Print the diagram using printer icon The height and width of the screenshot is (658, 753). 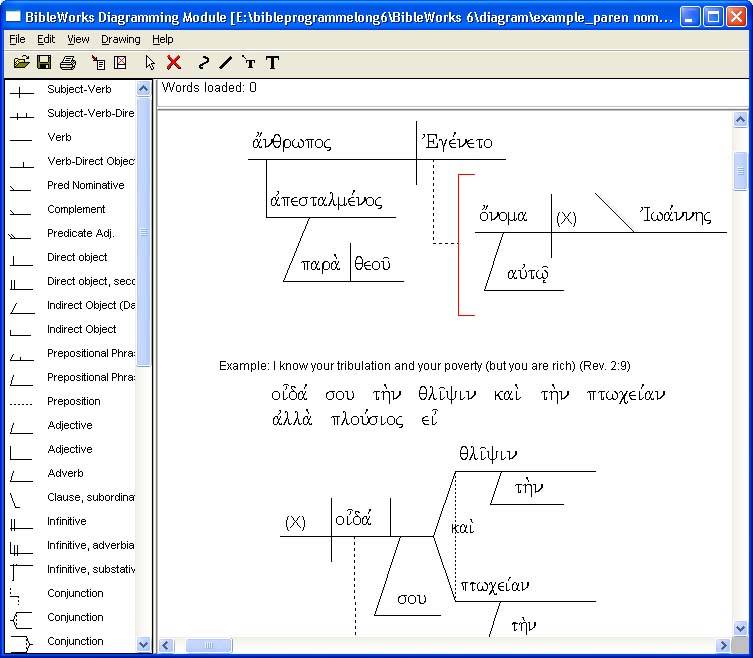click(68, 62)
